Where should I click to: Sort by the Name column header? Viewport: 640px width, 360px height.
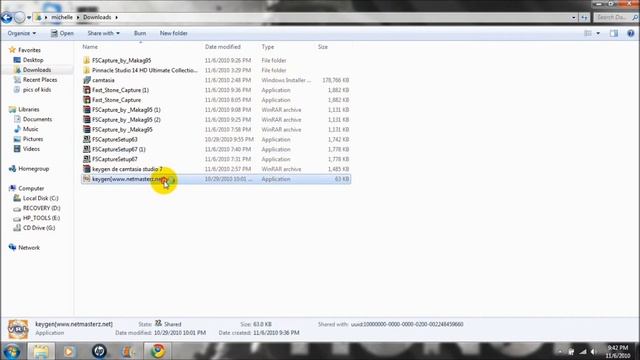click(90, 47)
